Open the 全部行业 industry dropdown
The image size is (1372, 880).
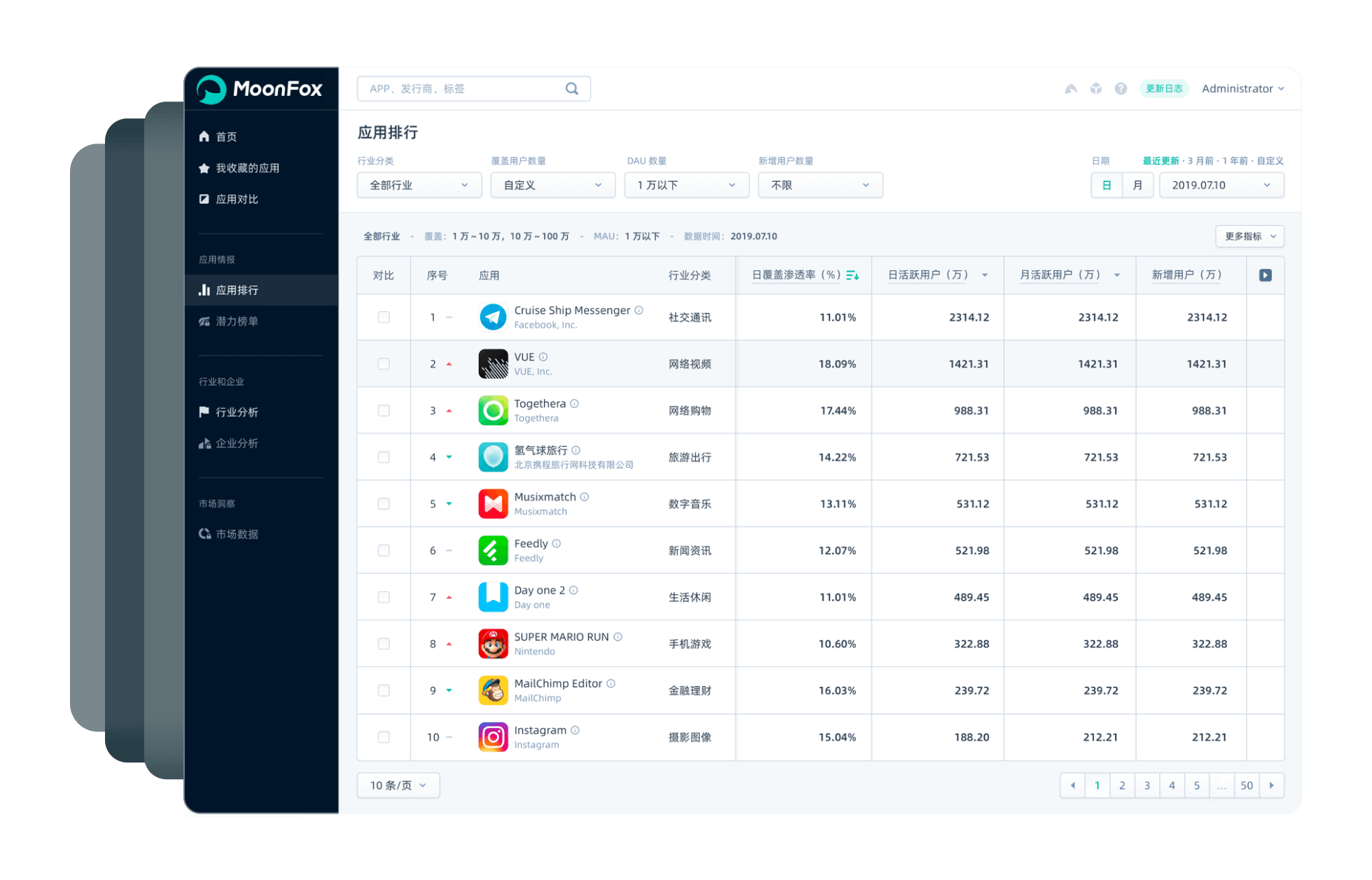419,186
